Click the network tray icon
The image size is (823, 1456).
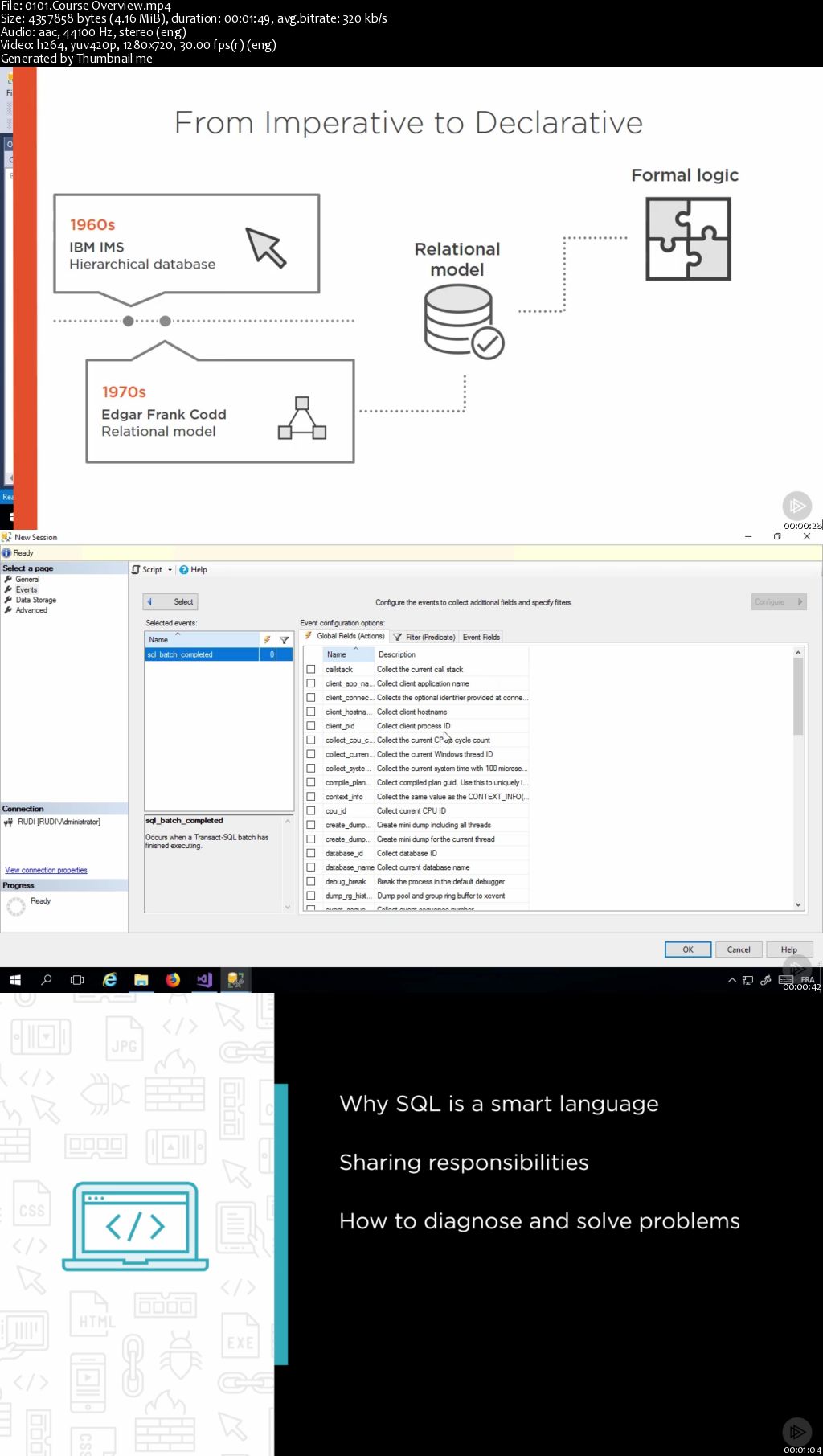pos(747,980)
